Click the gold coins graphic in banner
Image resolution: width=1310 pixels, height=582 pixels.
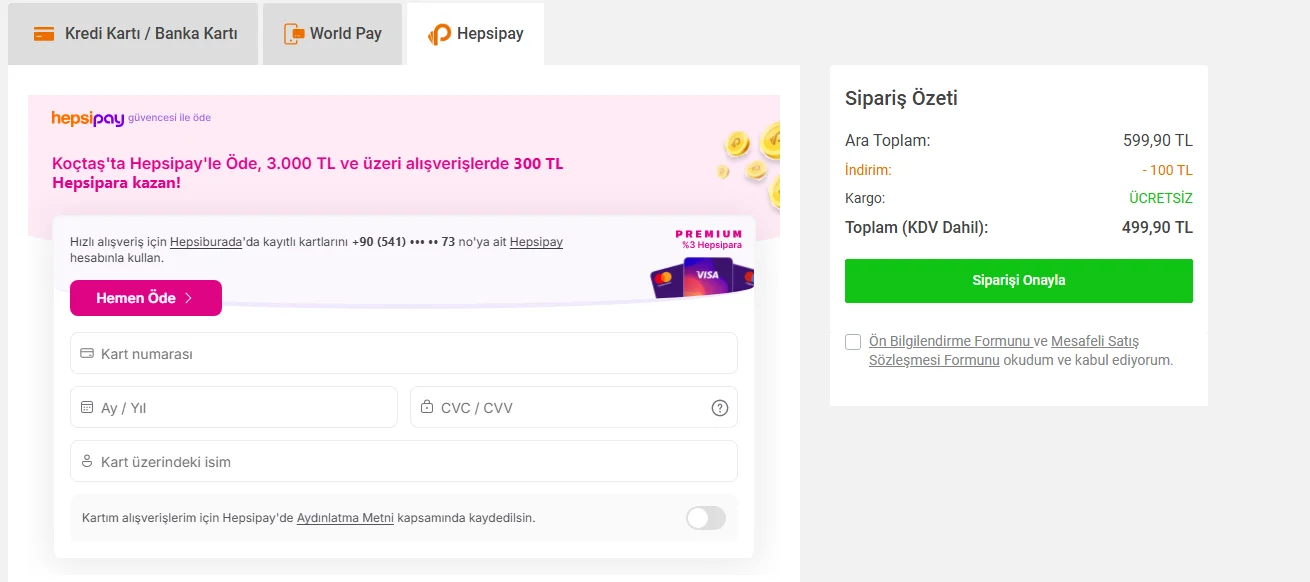[750, 152]
